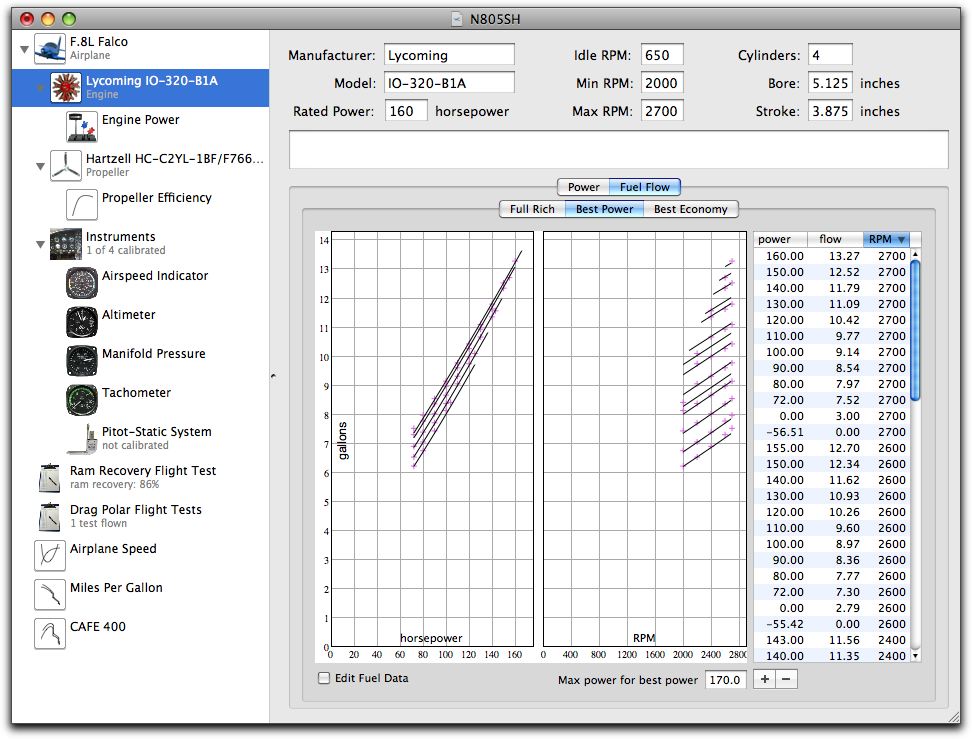Click the scroll down arrow of fuel table
The height and width of the screenshot is (739, 972).
tap(916, 656)
